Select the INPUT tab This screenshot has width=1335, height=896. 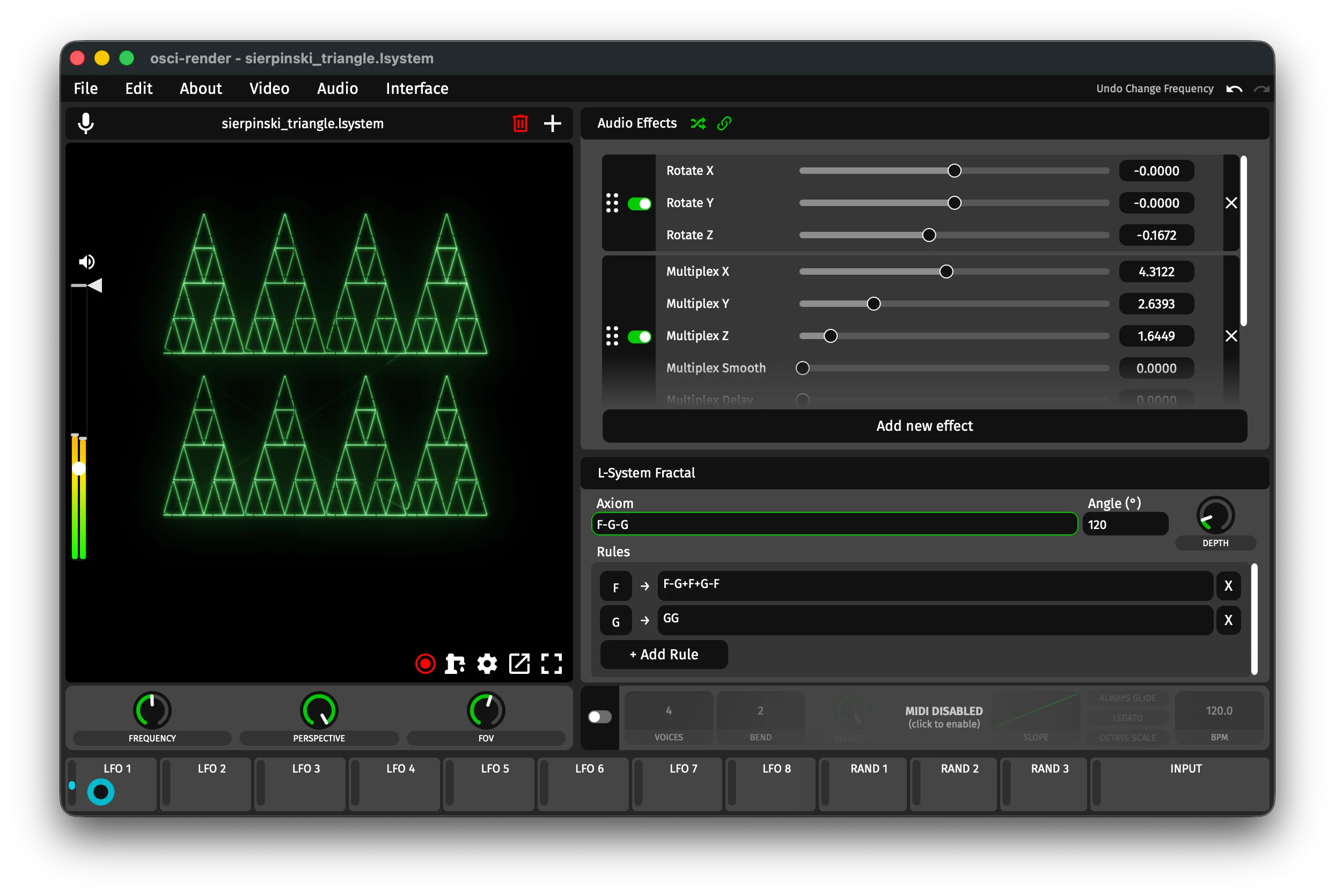(x=1179, y=783)
